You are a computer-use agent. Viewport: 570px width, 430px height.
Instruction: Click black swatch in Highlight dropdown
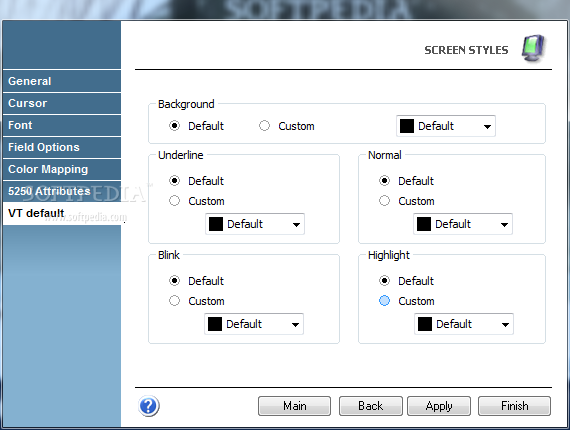click(425, 324)
